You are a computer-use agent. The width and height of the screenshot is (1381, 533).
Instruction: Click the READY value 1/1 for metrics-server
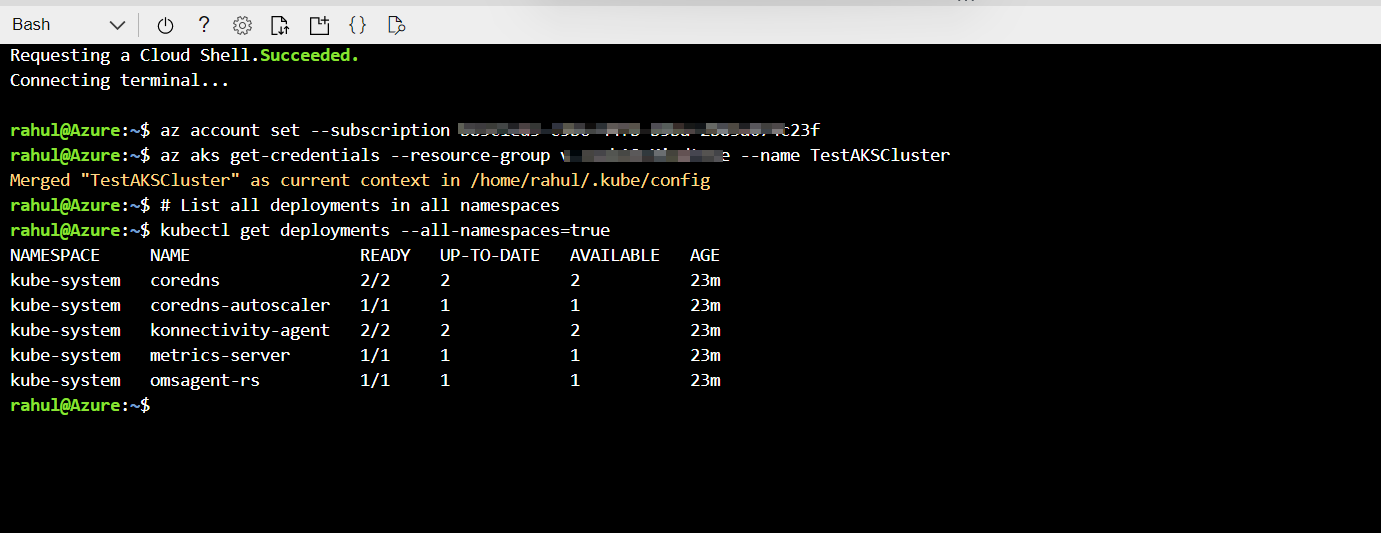[x=375, y=355]
